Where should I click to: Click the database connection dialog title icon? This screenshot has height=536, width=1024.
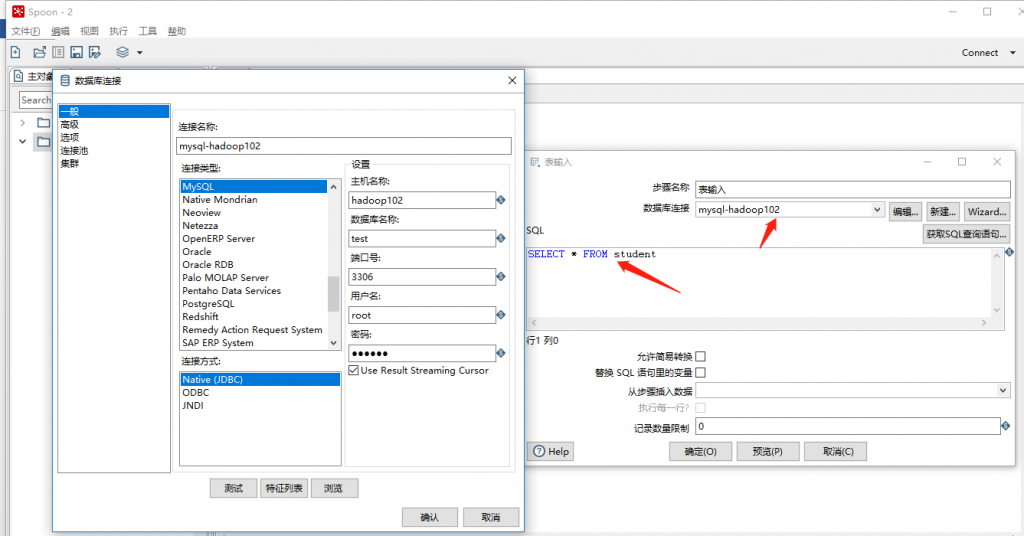click(x=65, y=80)
